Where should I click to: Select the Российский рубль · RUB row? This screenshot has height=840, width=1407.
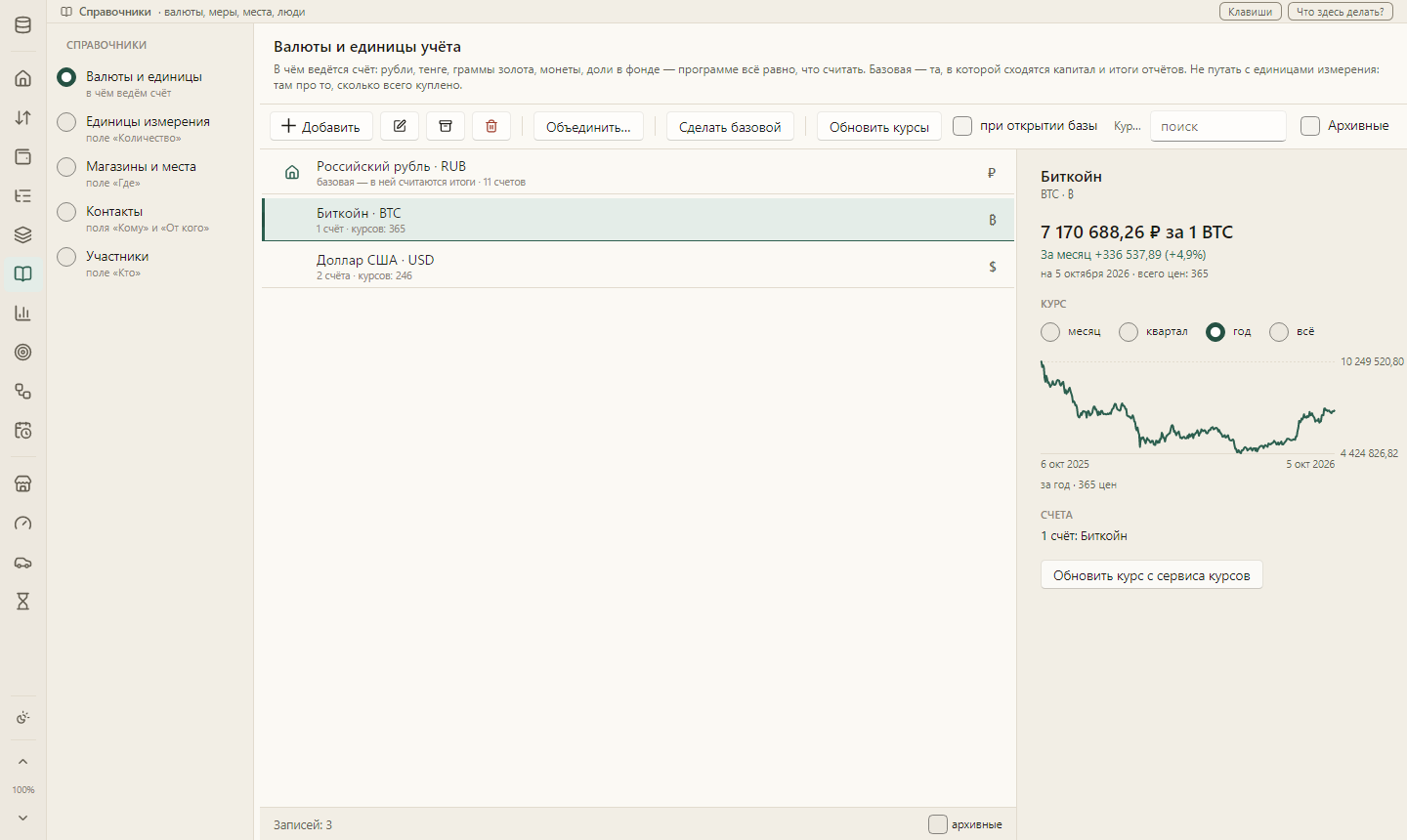[x=638, y=173]
